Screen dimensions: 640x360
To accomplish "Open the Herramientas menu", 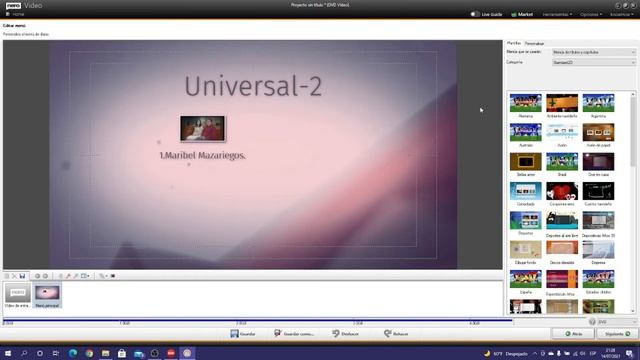I will (557, 14).
